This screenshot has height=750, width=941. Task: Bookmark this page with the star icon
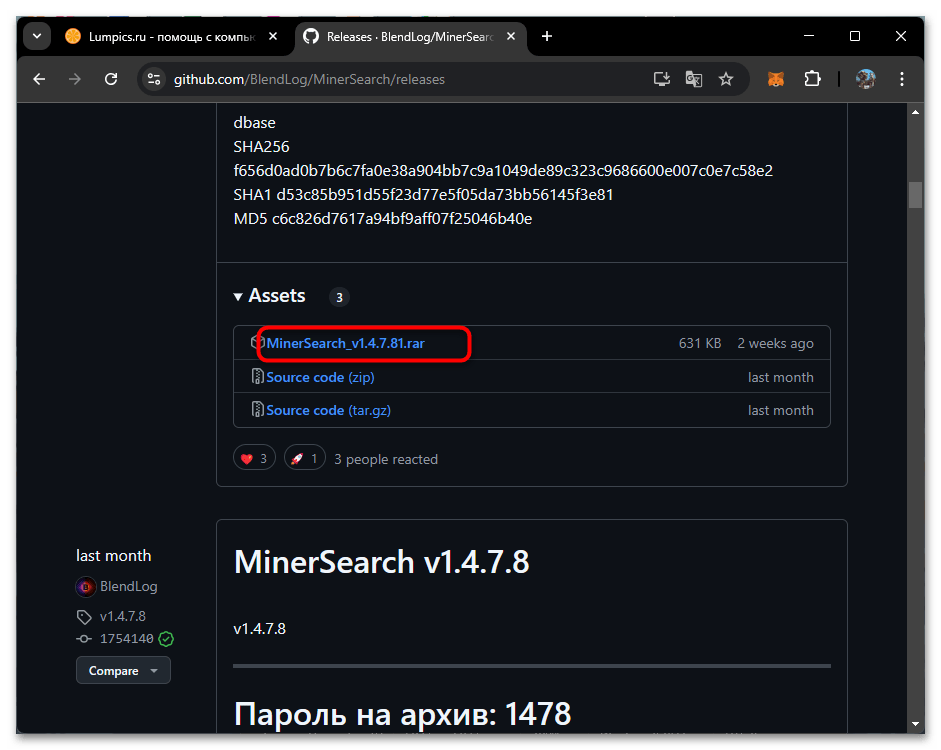click(726, 79)
